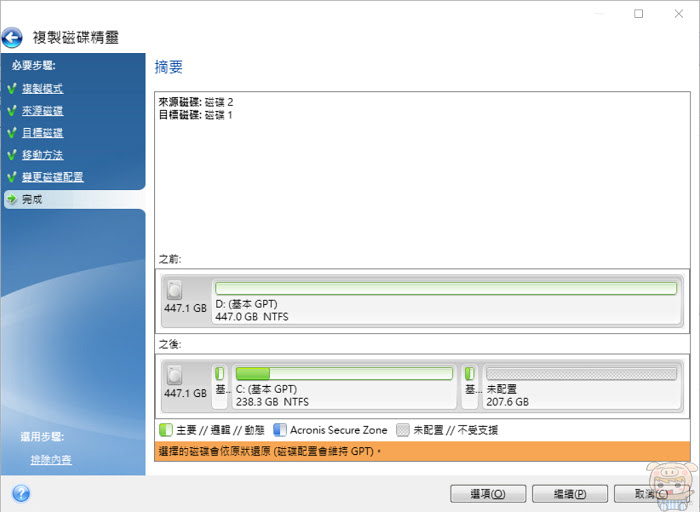700x512 pixels.
Task: Open the 來源磁碟 step
Action: point(43,110)
